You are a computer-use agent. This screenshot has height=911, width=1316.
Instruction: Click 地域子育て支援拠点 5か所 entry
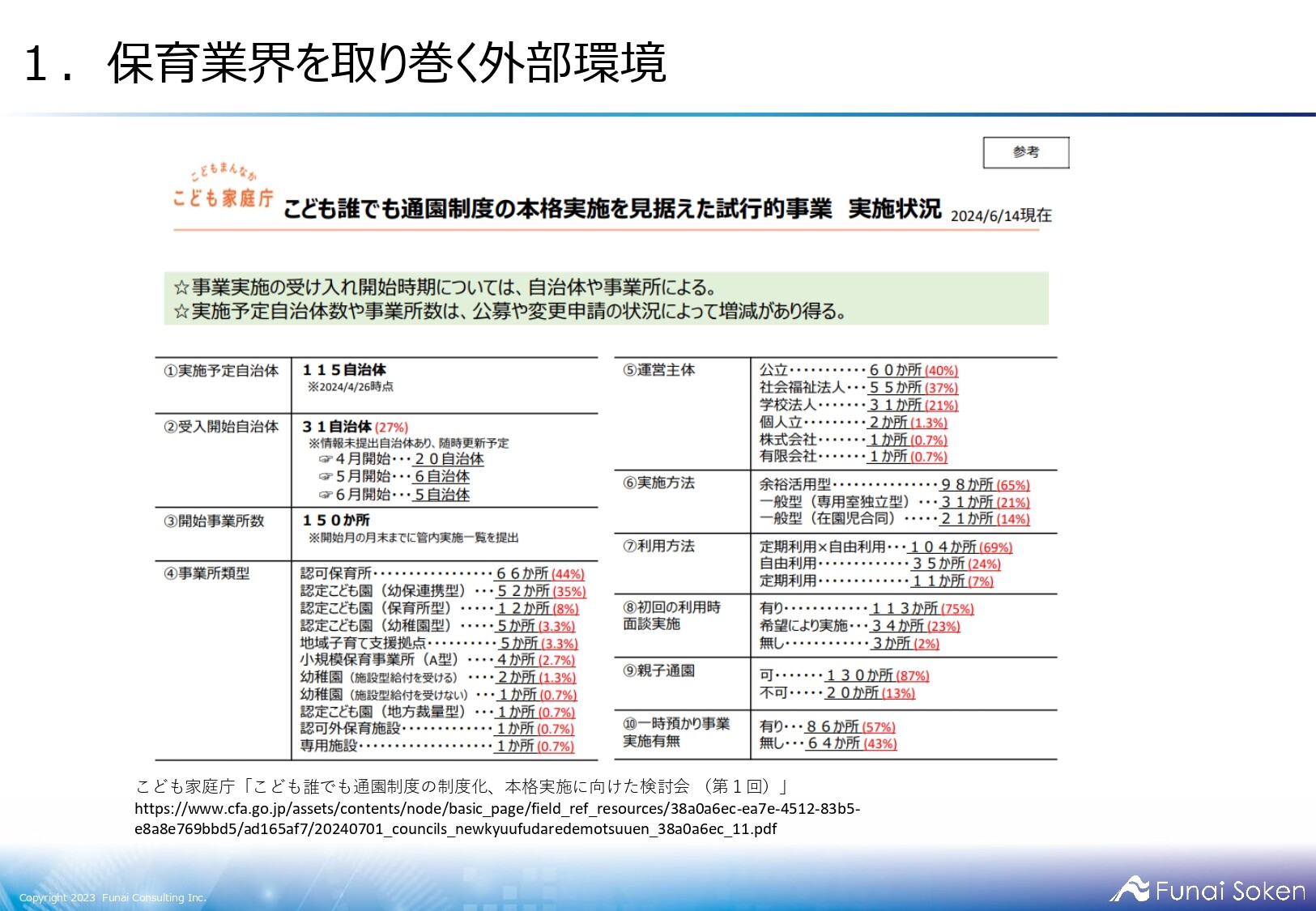[439, 643]
